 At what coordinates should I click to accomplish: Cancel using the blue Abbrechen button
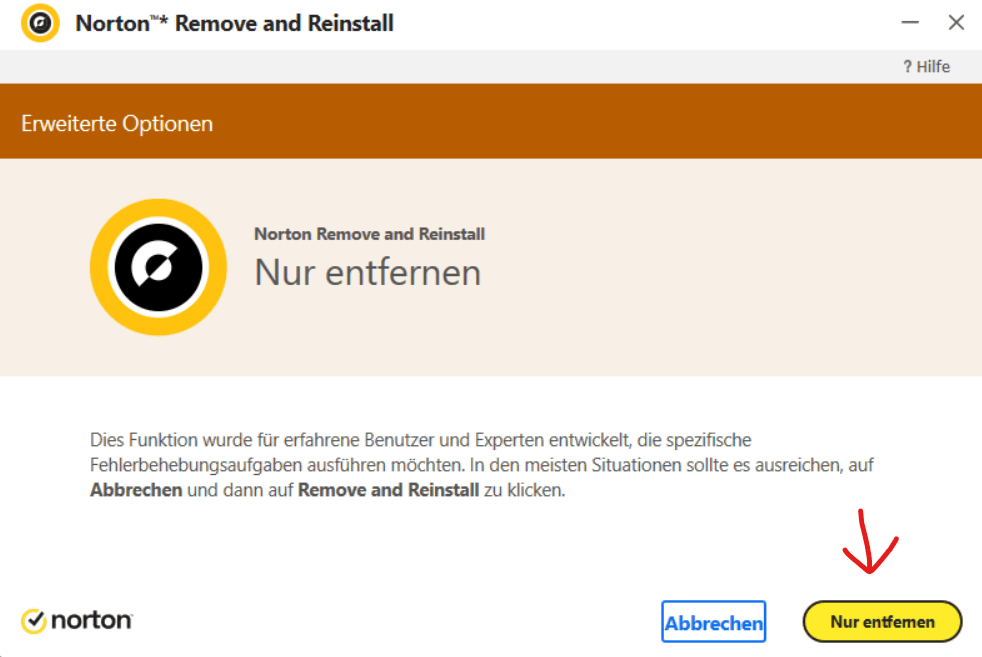[713, 622]
